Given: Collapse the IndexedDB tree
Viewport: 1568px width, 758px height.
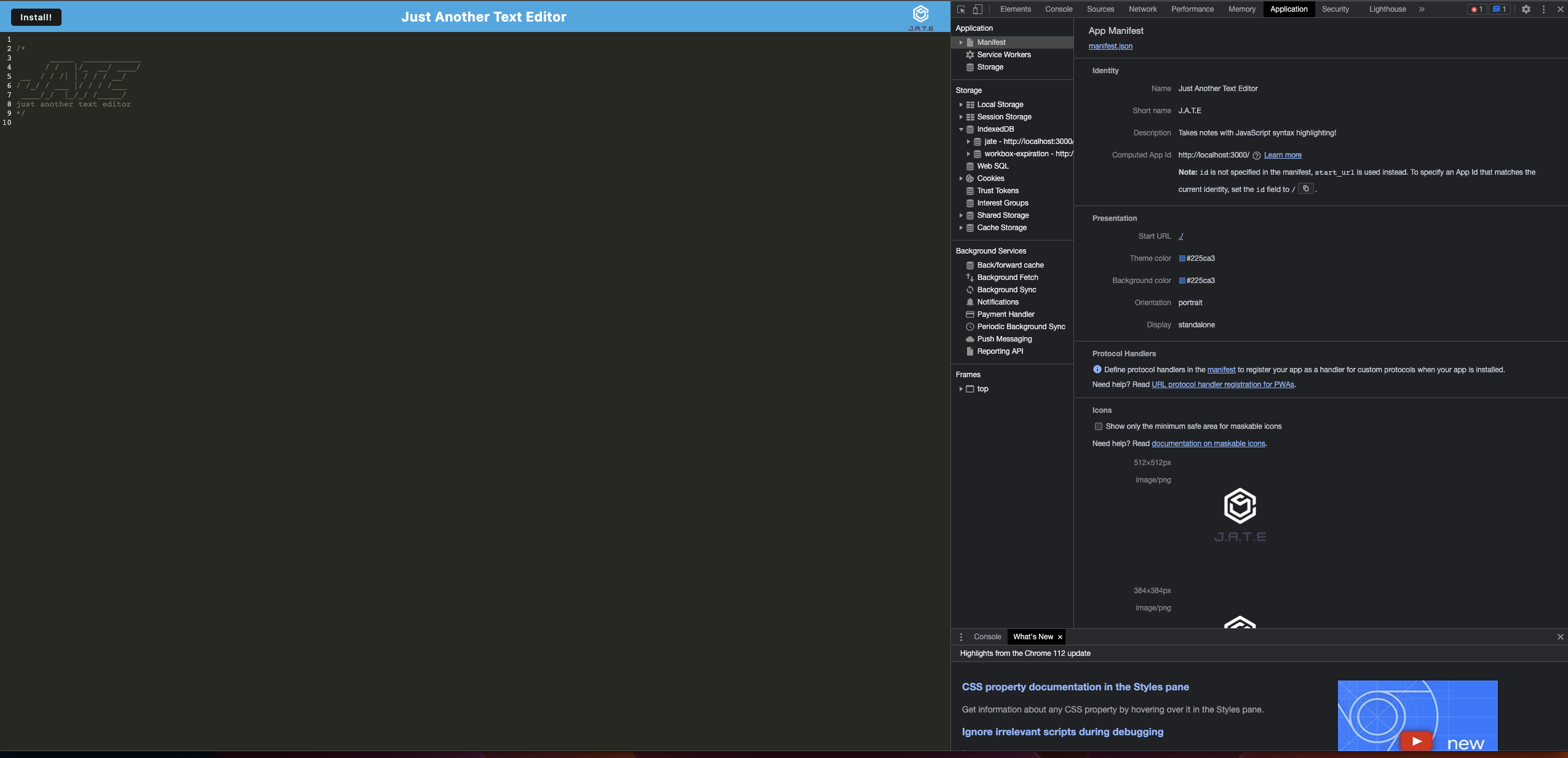Looking at the screenshot, I should [x=962, y=129].
